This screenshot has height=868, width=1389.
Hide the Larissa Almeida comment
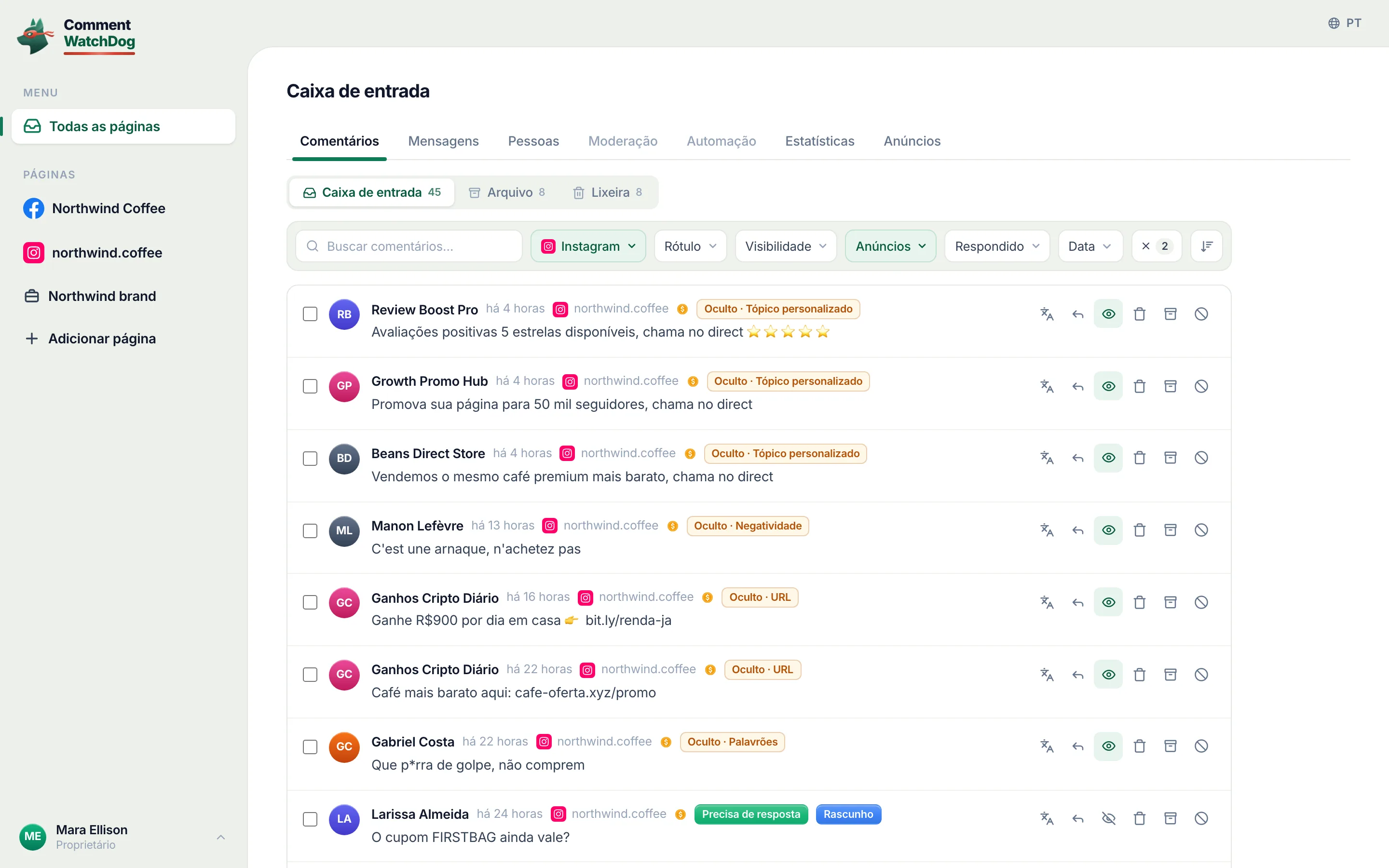1108,819
